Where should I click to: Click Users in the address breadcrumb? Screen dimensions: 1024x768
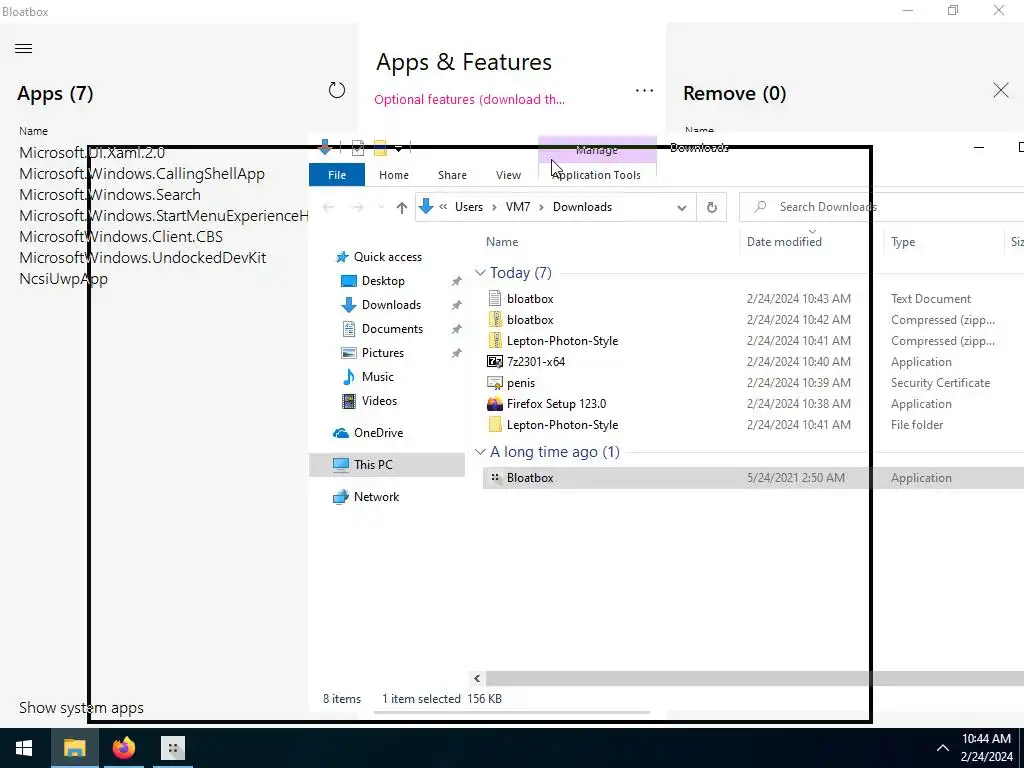(x=468, y=207)
